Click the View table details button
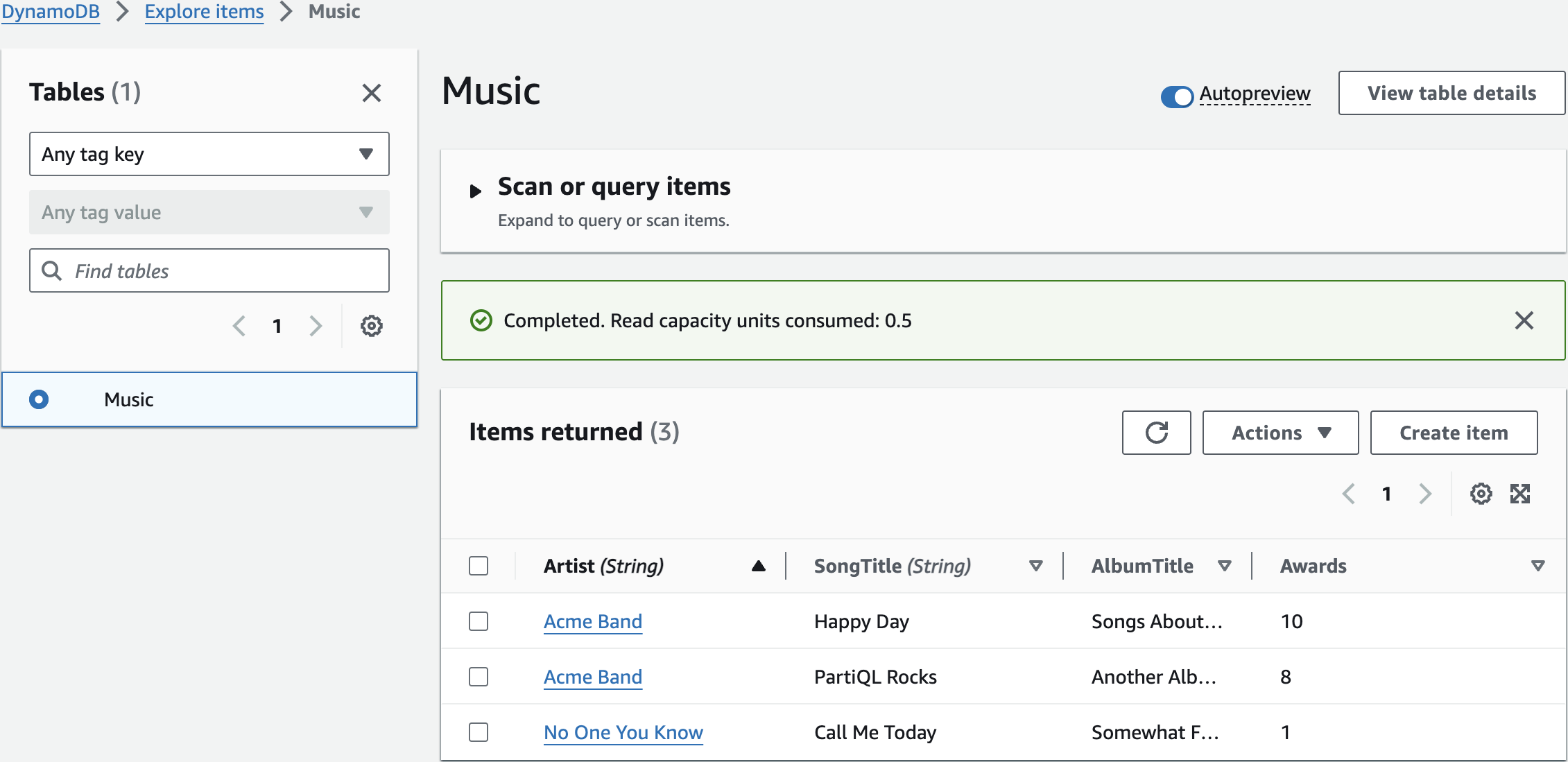Screen dimensions: 1568x762 [x=1451, y=93]
